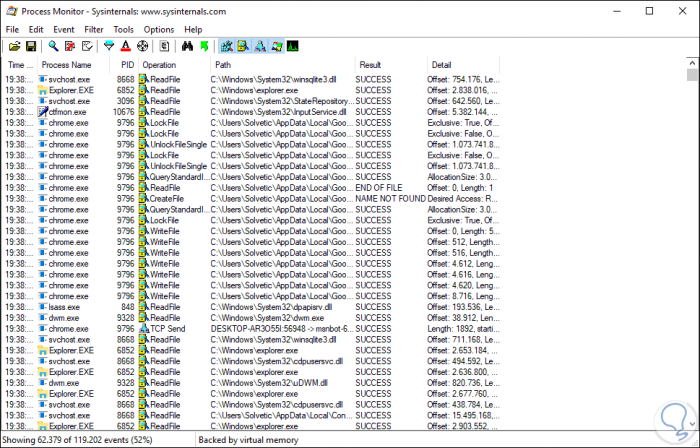Toggle Show Network Activity icon

coord(260,46)
